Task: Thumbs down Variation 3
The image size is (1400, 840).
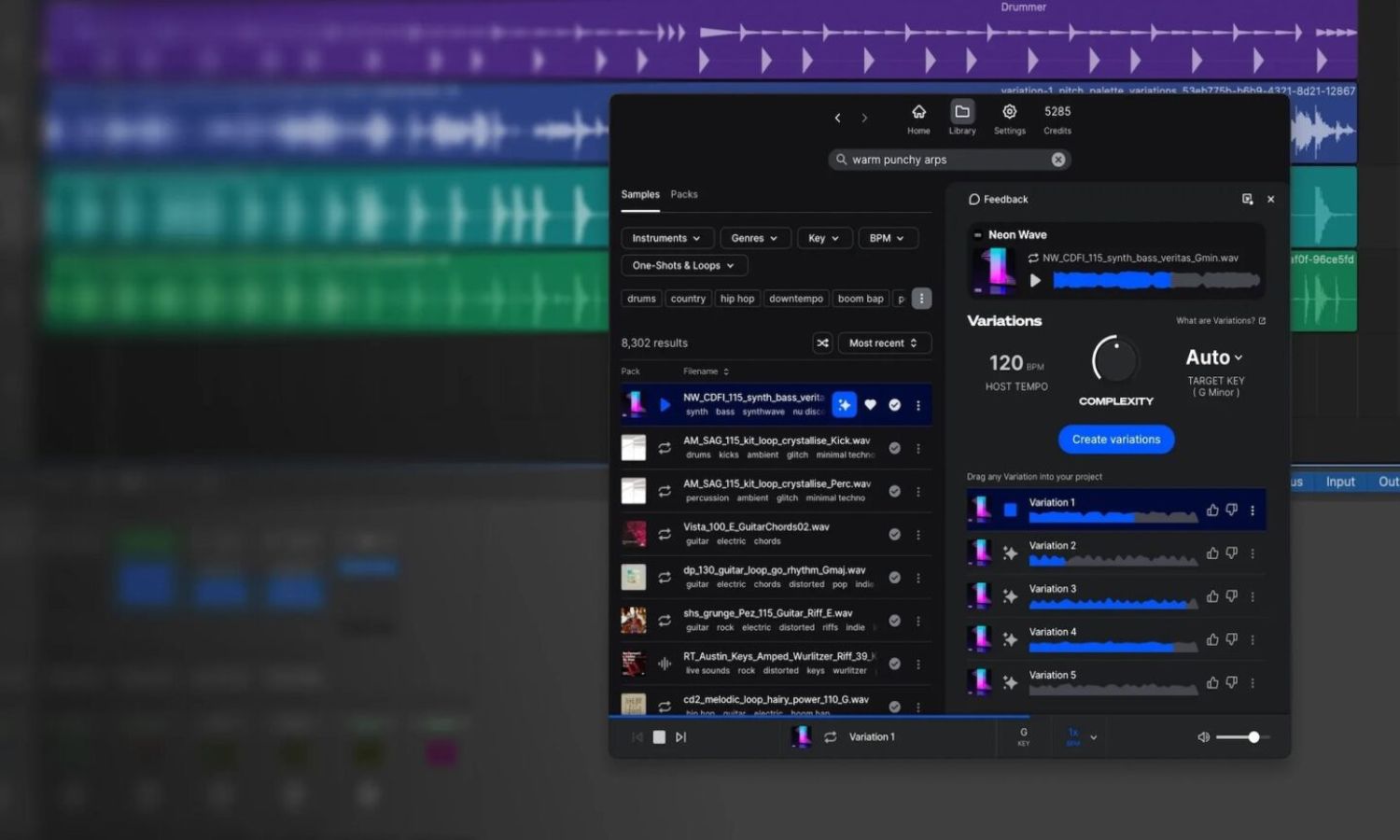Action: pyautogui.click(x=1232, y=596)
